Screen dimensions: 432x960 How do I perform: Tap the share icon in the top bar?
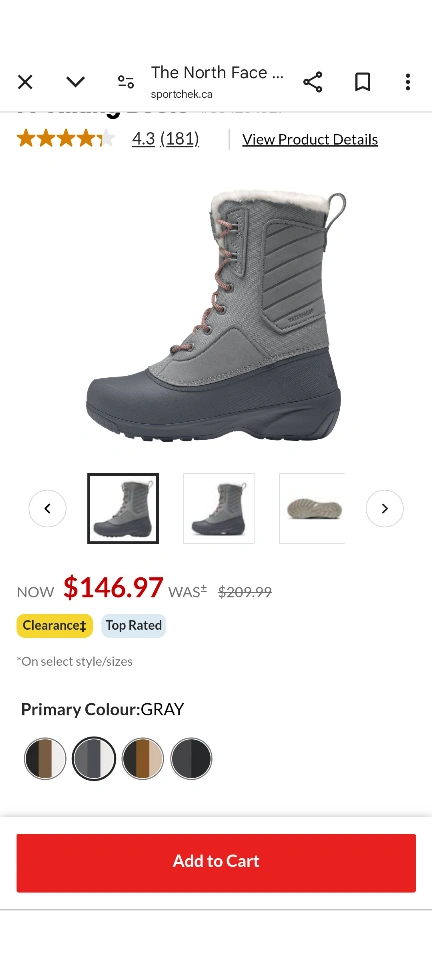click(313, 82)
